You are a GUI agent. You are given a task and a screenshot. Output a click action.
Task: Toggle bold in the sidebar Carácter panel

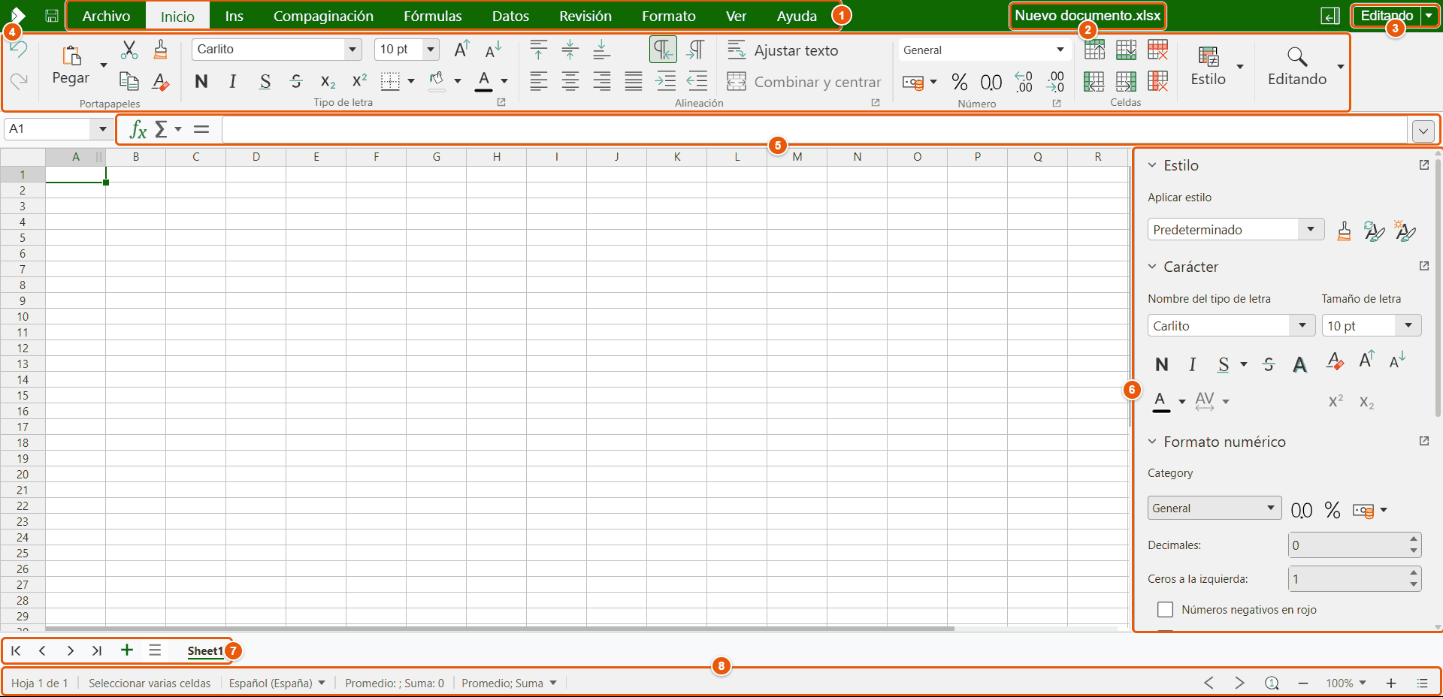[x=1161, y=365]
